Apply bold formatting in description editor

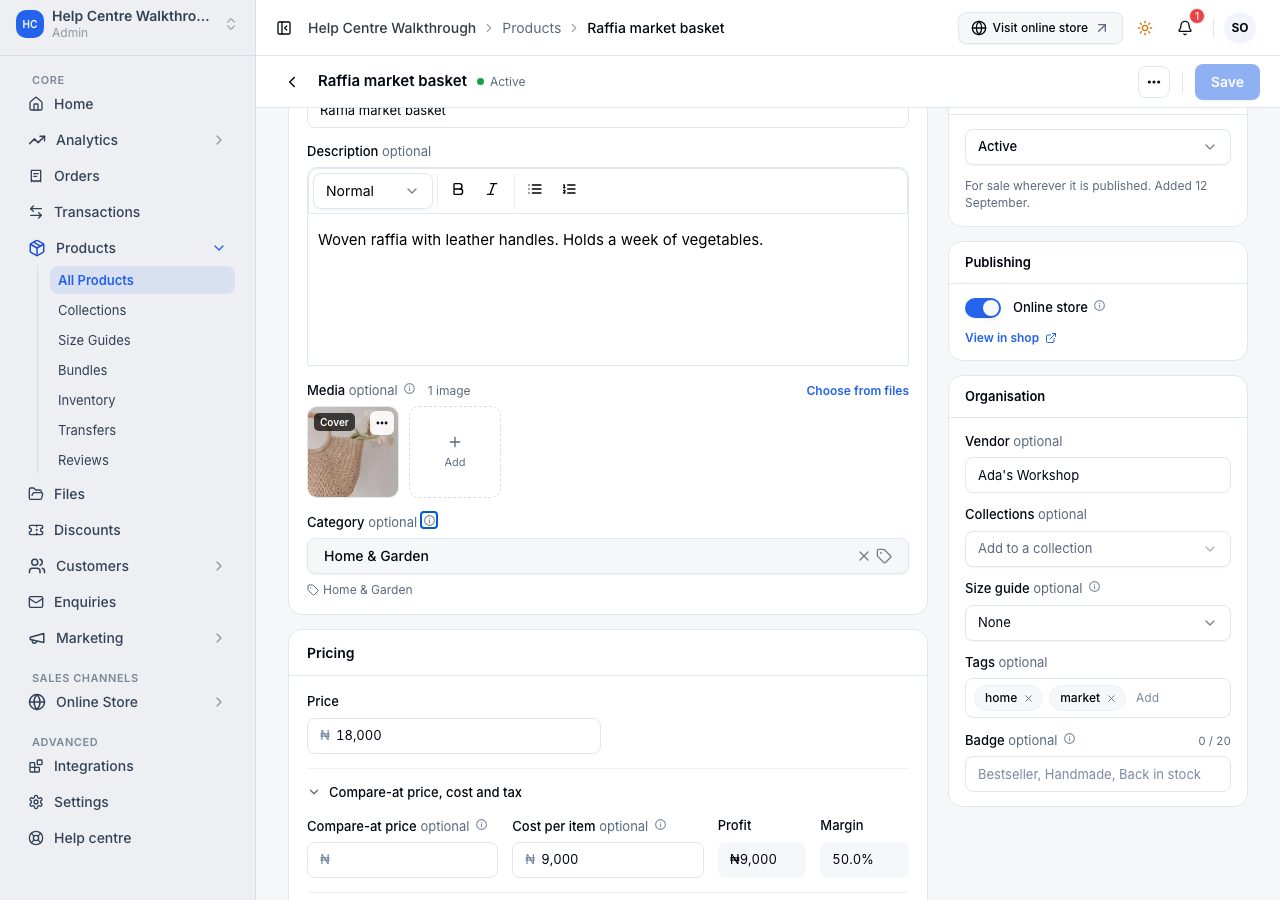pyautogui.click(x=458, y=190)
